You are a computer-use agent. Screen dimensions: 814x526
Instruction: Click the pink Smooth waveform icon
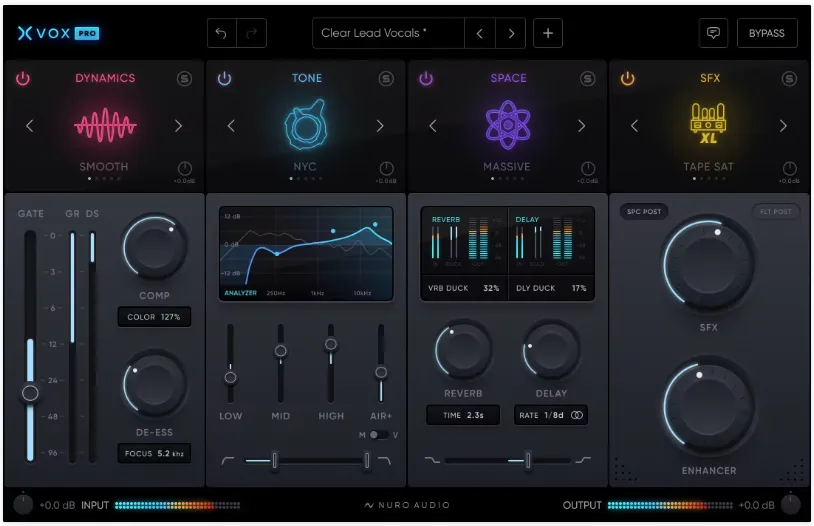105,125
